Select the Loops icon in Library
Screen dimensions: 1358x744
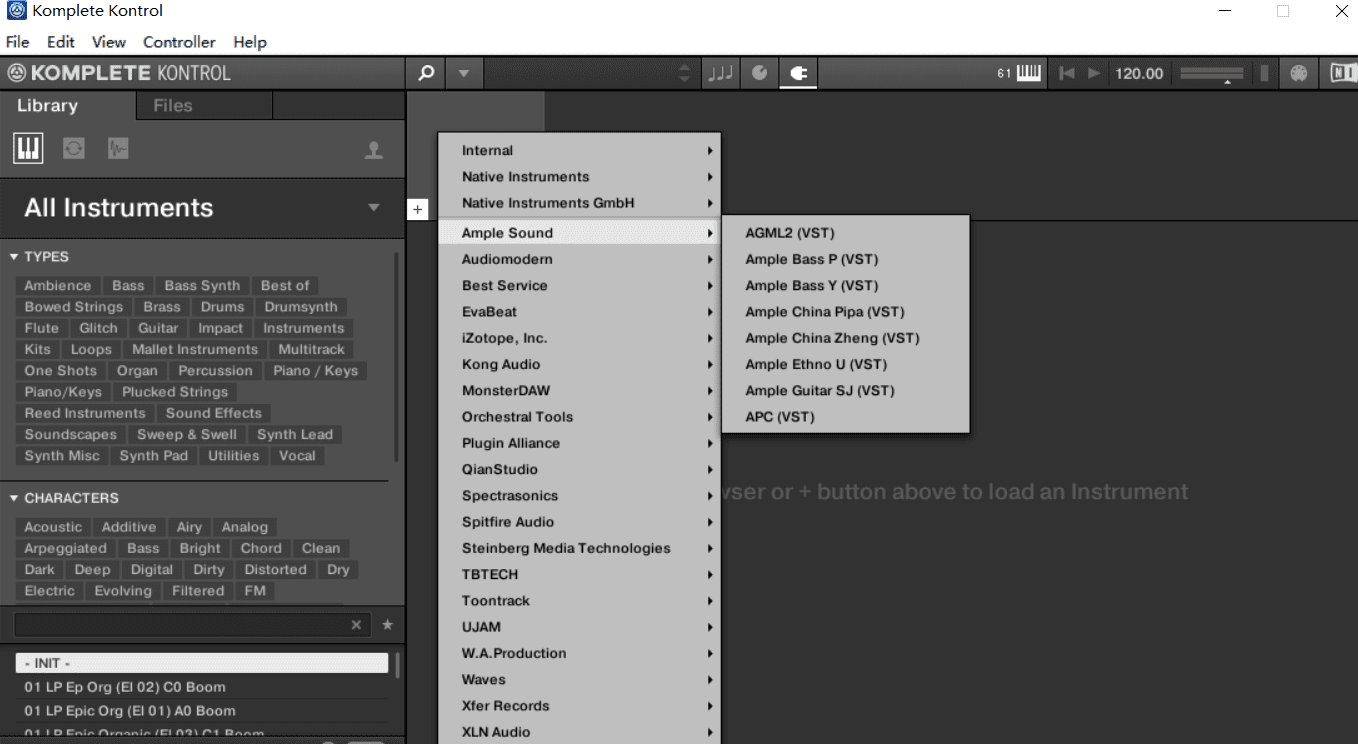tap(73, 149)
